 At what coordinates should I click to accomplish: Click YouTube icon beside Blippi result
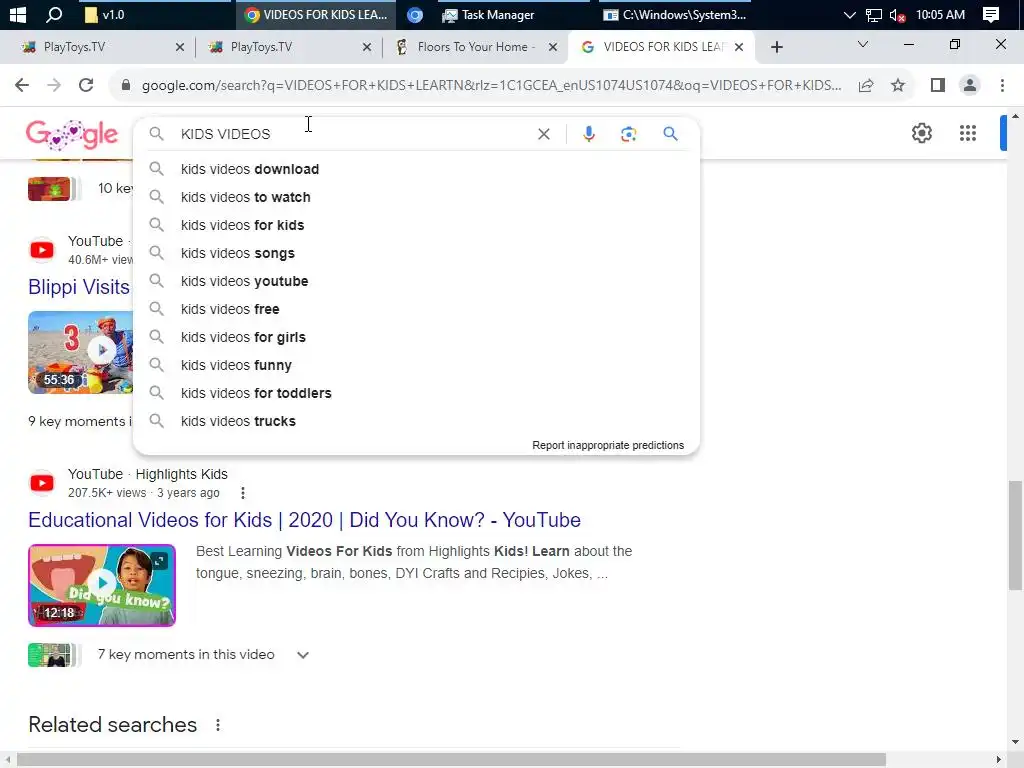(x=42, y=250)
